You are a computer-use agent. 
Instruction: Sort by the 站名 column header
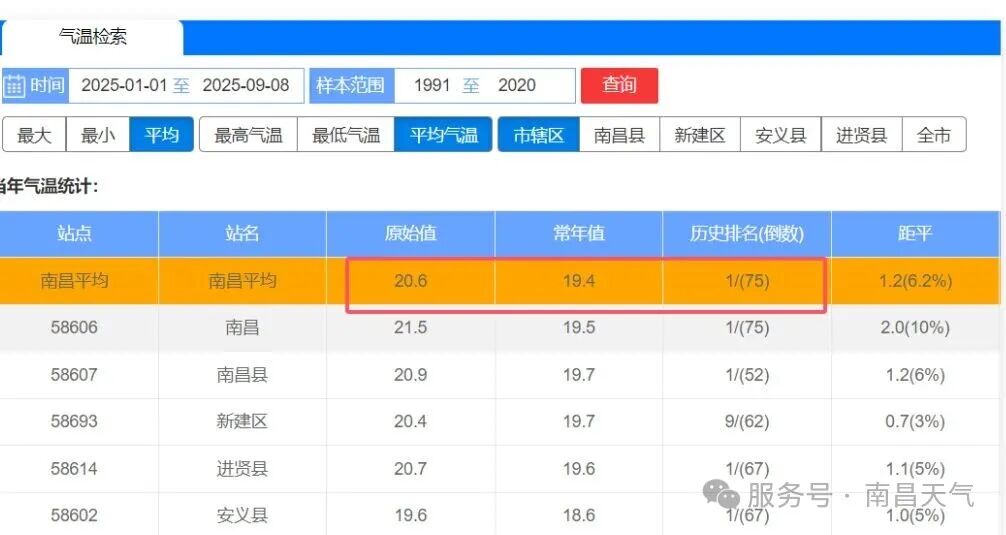click(242, 234)
